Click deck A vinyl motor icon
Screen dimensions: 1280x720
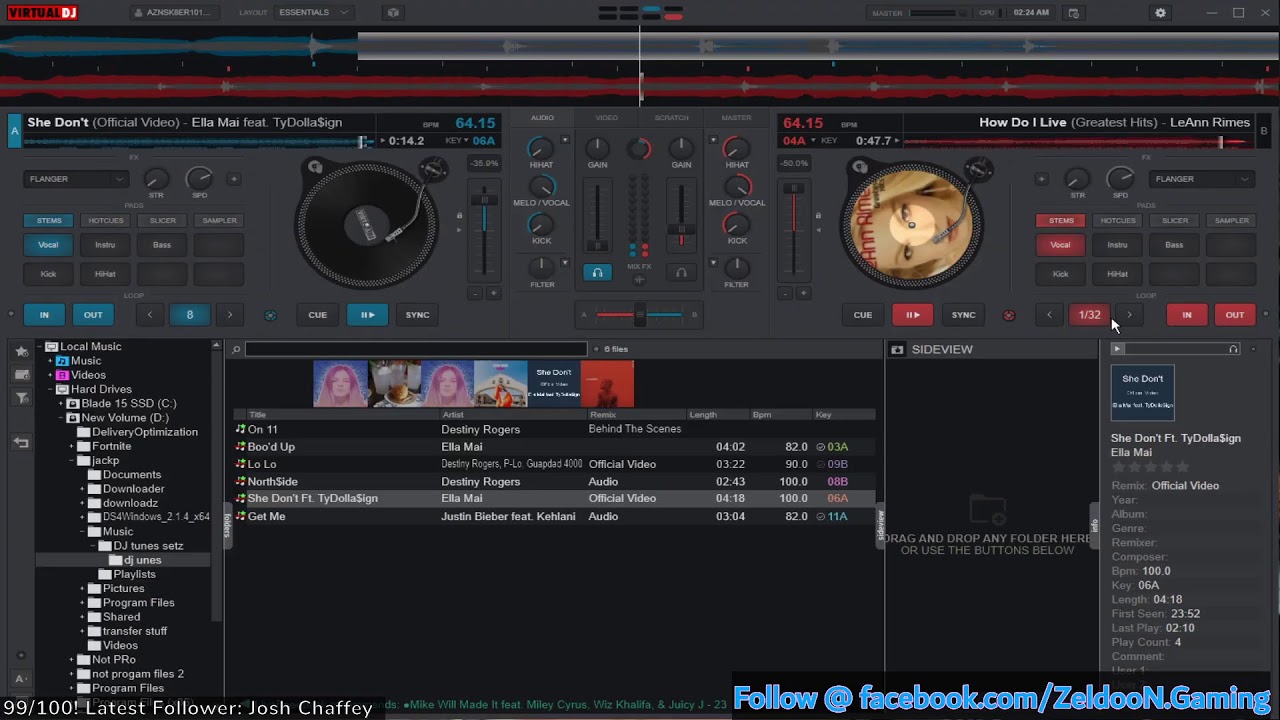(x=315, y=167)
